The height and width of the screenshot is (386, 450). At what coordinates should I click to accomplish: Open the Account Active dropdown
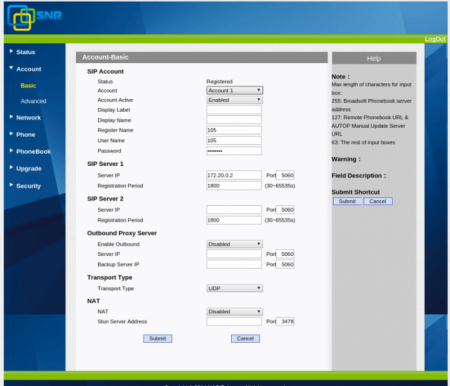[234, 100]
